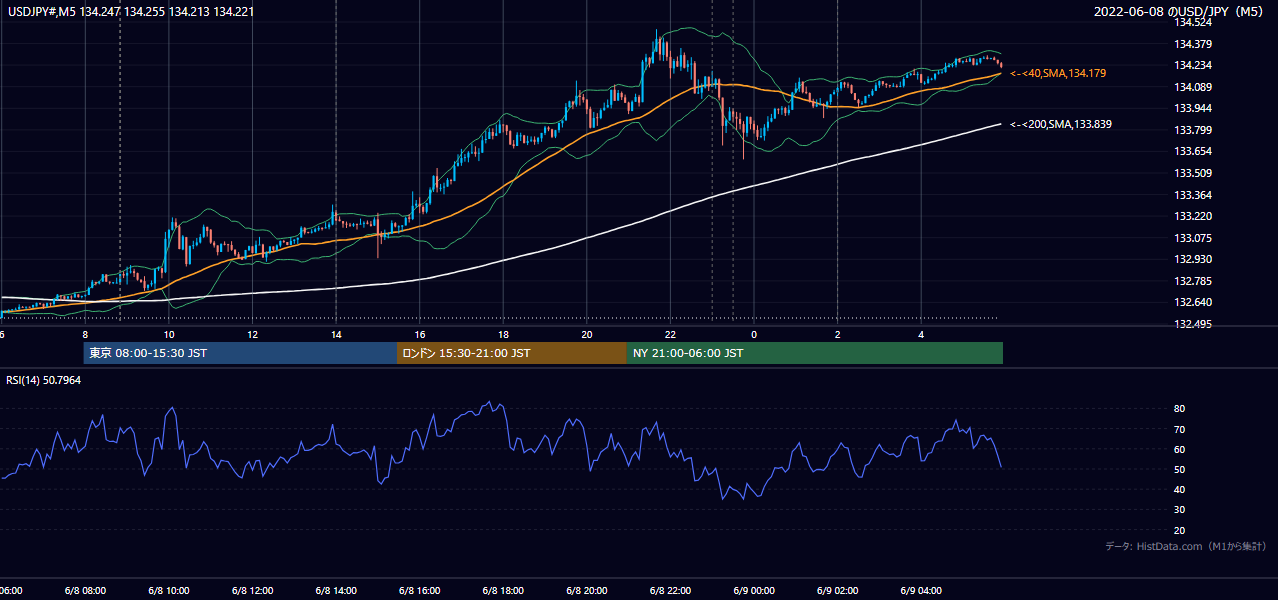Click the bottom date label 6/8 14:00
The width and height of the screenshot is (1278, 600).
(335, 591)
